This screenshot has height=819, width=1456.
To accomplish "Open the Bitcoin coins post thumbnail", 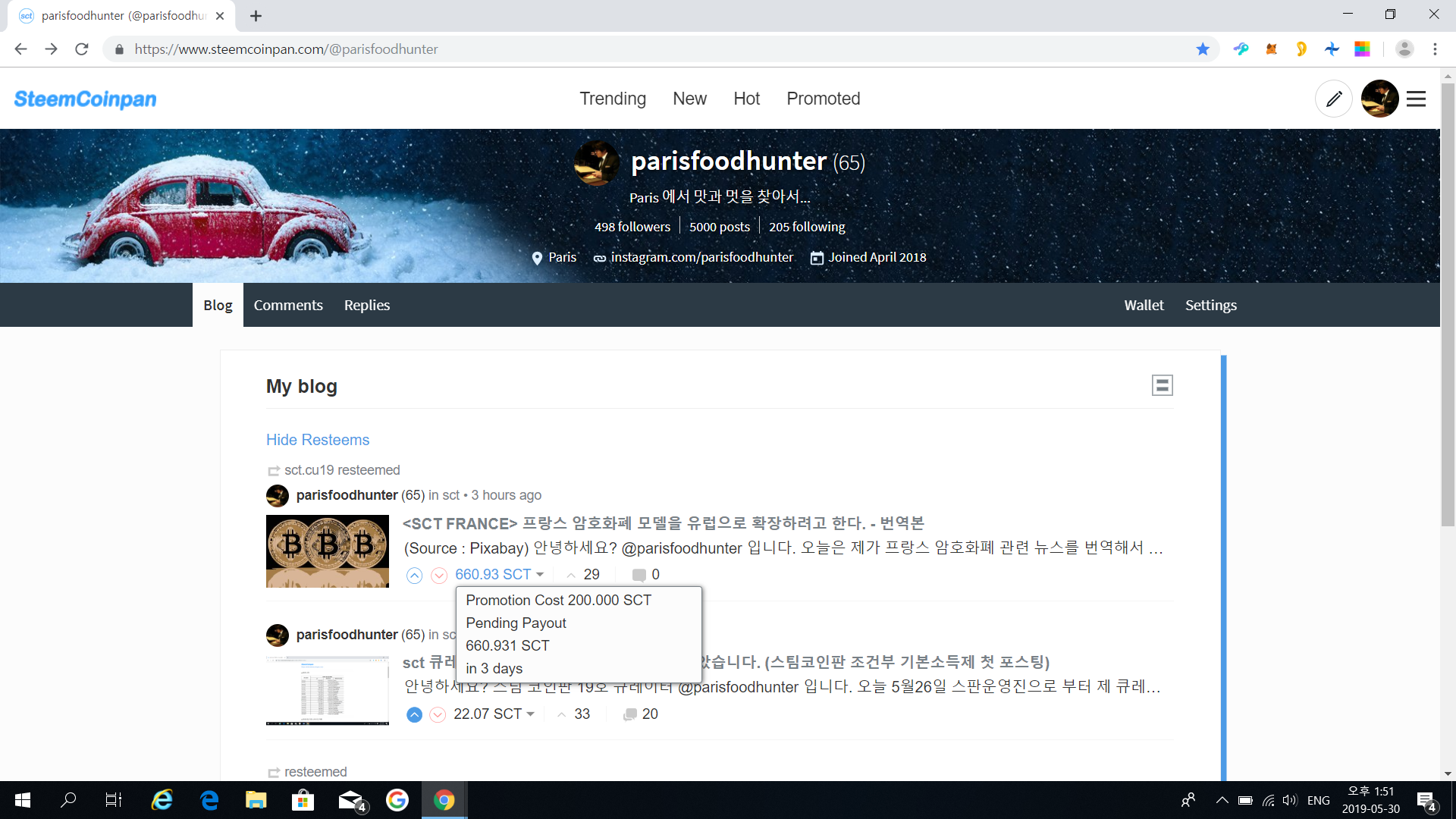I will [328, 551].
